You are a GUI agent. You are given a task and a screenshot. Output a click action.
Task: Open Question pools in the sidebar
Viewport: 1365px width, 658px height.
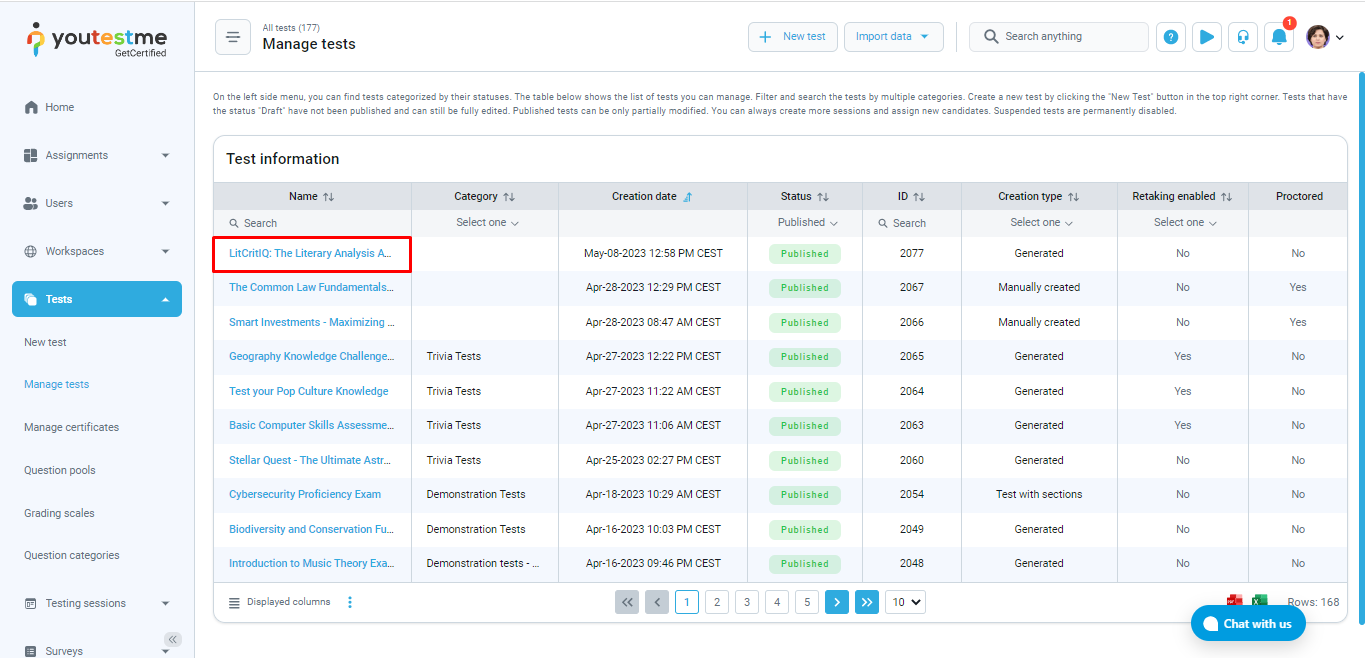coord(60,470)
